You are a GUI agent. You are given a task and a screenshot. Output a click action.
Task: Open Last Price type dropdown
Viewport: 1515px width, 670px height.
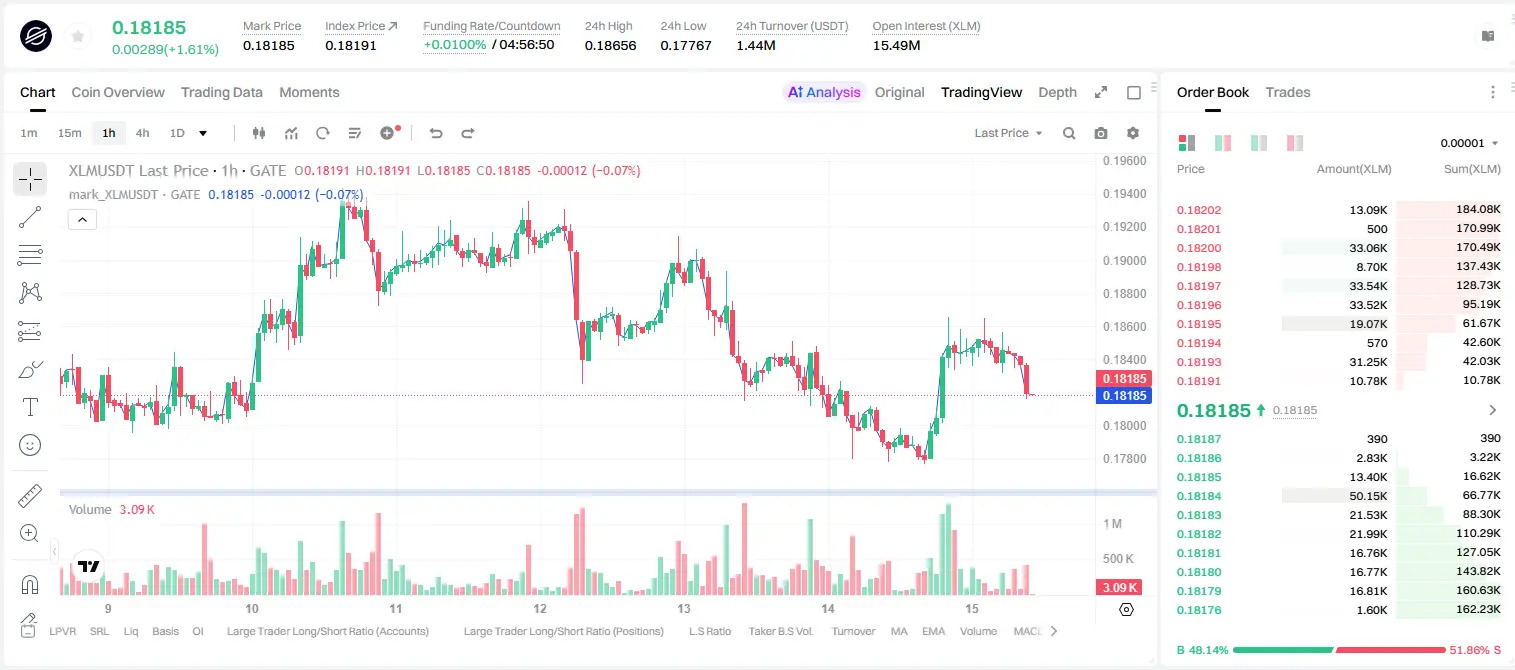(x=1008, y=133)
